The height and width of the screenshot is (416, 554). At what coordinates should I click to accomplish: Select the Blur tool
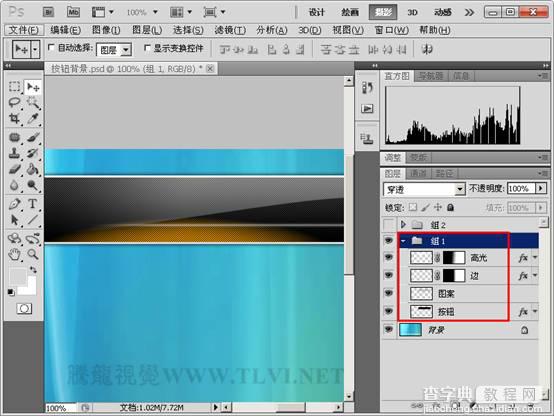pyautogui.click(x=14, y=185)
